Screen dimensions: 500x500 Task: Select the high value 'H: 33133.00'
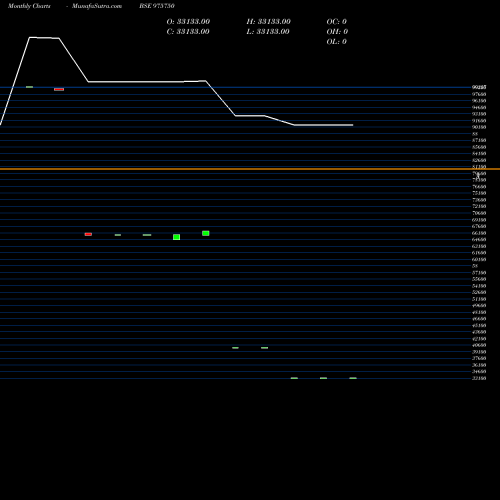pyautogui.click(x=269, y=22)
